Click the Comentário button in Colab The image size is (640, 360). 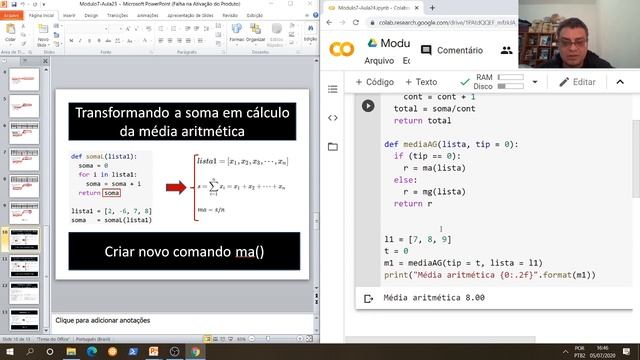(452, 50)
